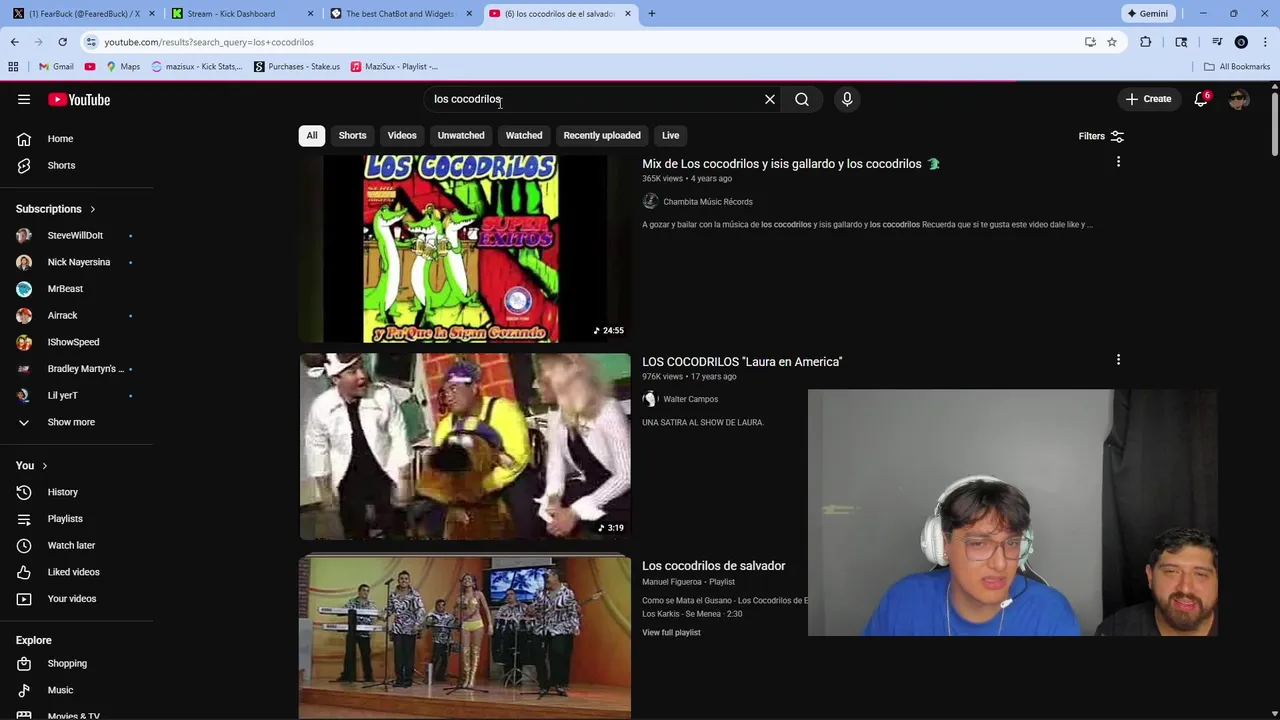Open Gemini button in Chrome

[1147, 14]
